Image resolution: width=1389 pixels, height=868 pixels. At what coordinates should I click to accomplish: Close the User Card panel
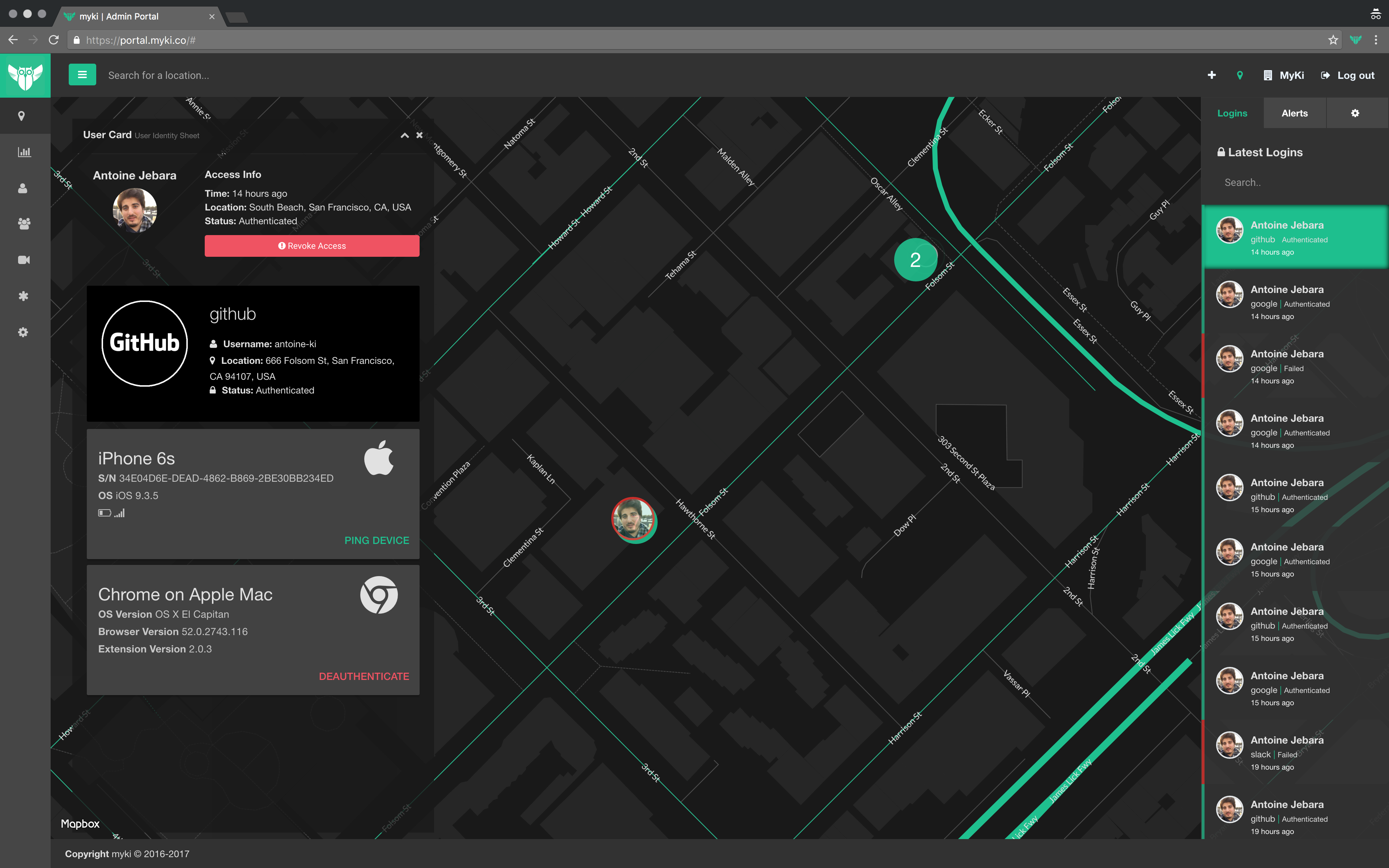point(420,136)
